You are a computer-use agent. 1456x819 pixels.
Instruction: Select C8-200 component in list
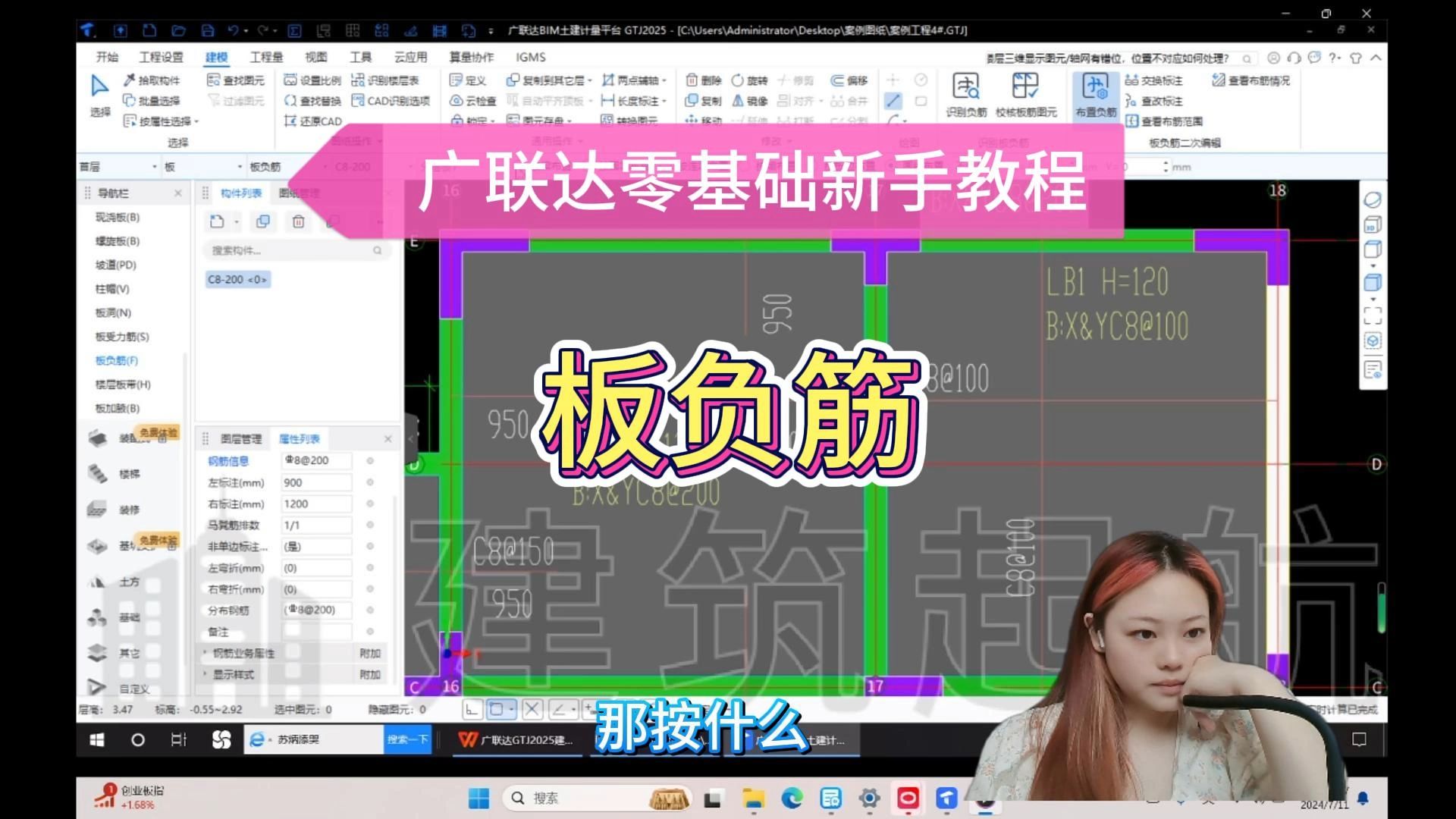pos(237,280)
